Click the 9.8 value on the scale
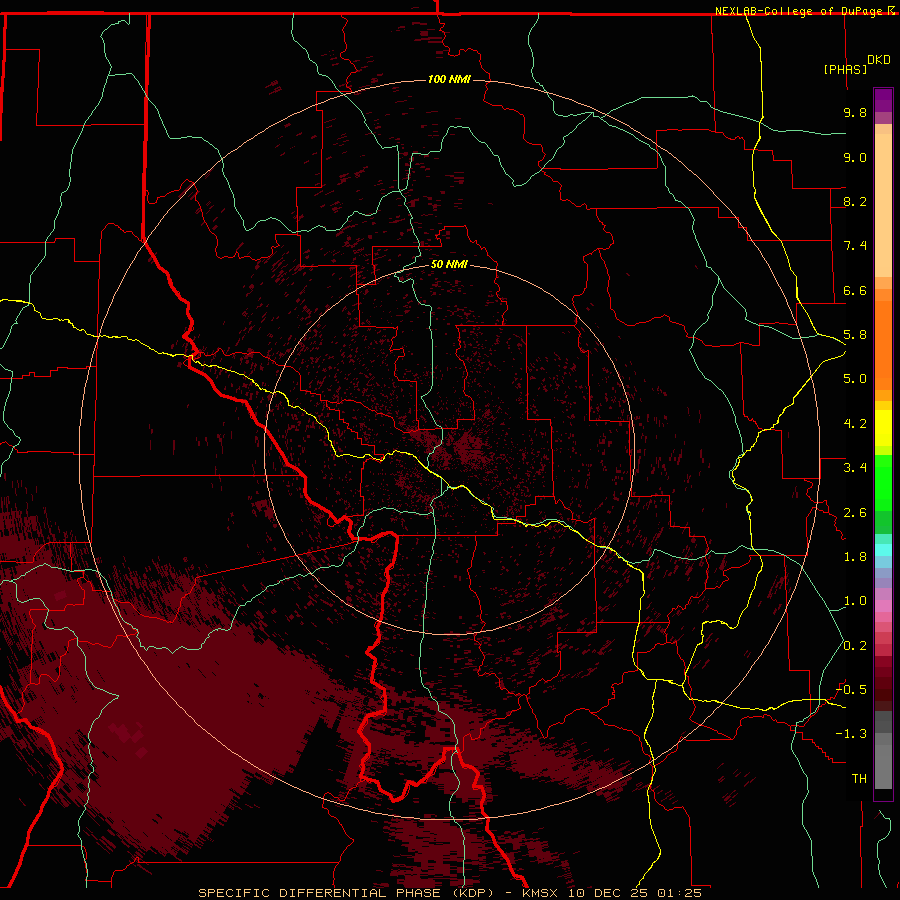This screenshot has width=900, height=900. 855,112
